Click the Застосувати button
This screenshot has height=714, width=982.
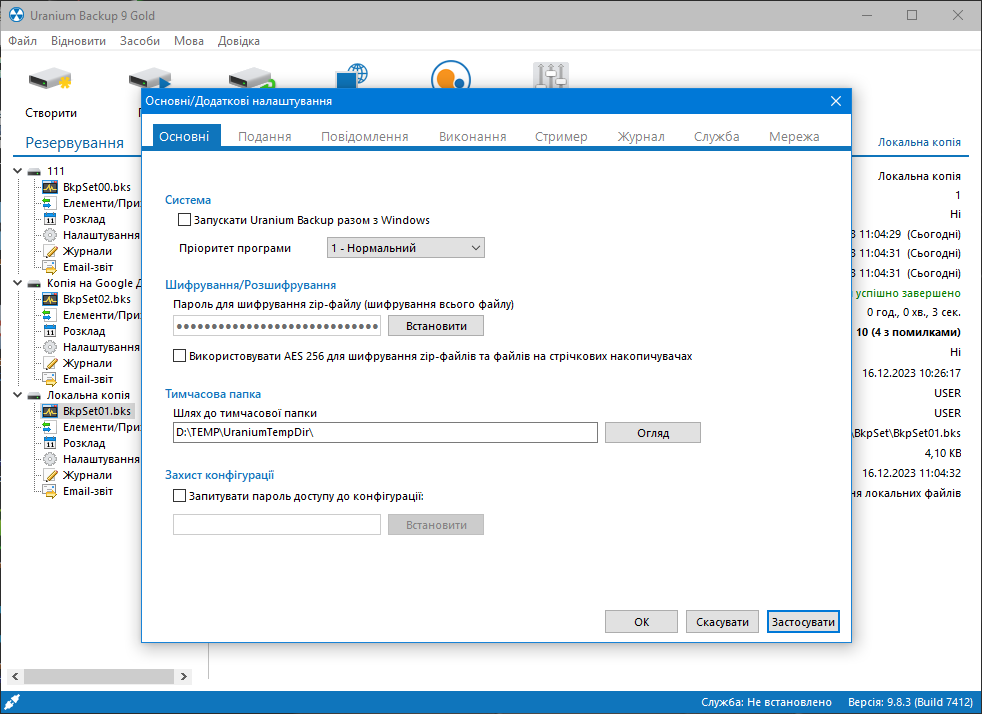pyautogui.click(x=803, y=622)
